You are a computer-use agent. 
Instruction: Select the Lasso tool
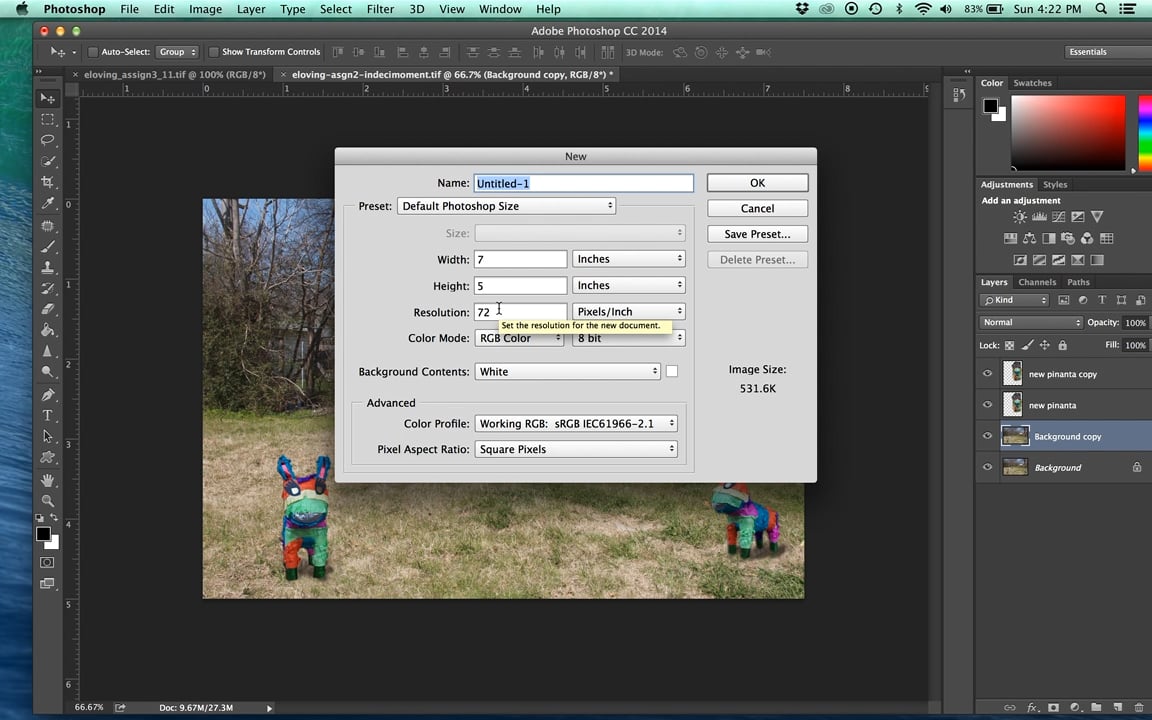coord(48,140)
